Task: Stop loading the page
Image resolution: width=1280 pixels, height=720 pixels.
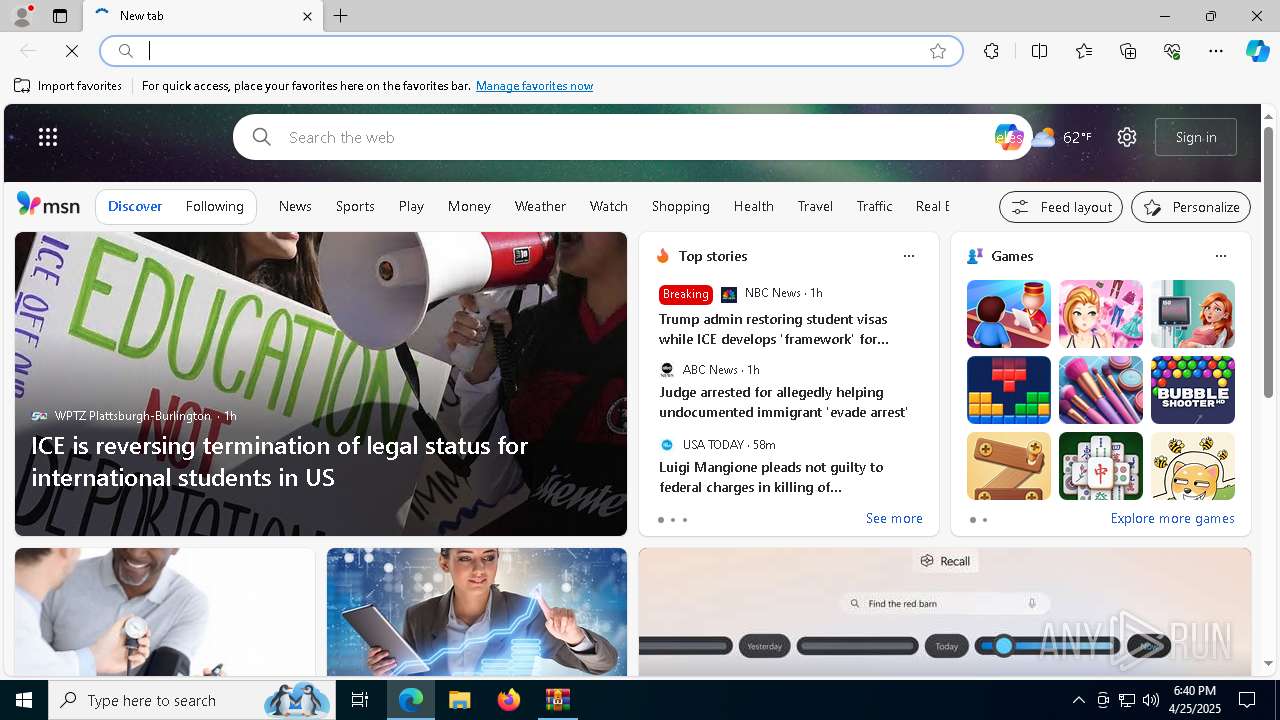Action: 72,51
